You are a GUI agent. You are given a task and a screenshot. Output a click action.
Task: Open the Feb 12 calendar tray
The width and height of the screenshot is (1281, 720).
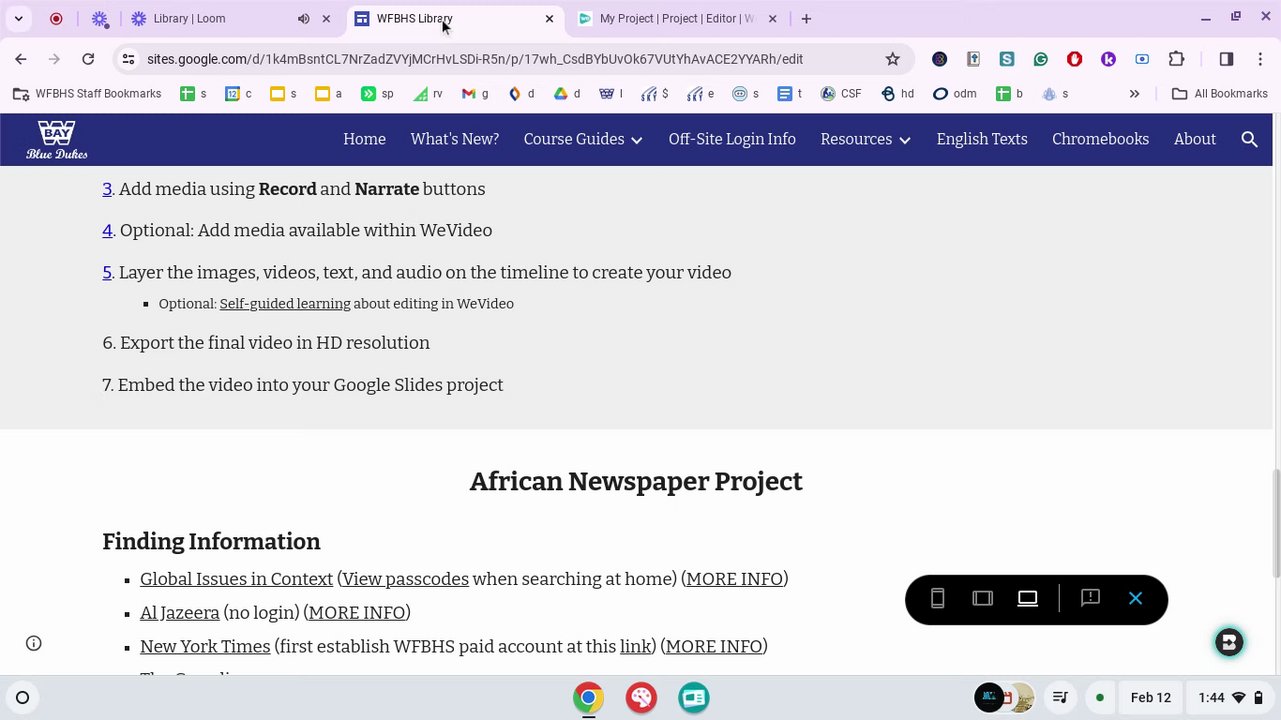tap(1150, 698)
